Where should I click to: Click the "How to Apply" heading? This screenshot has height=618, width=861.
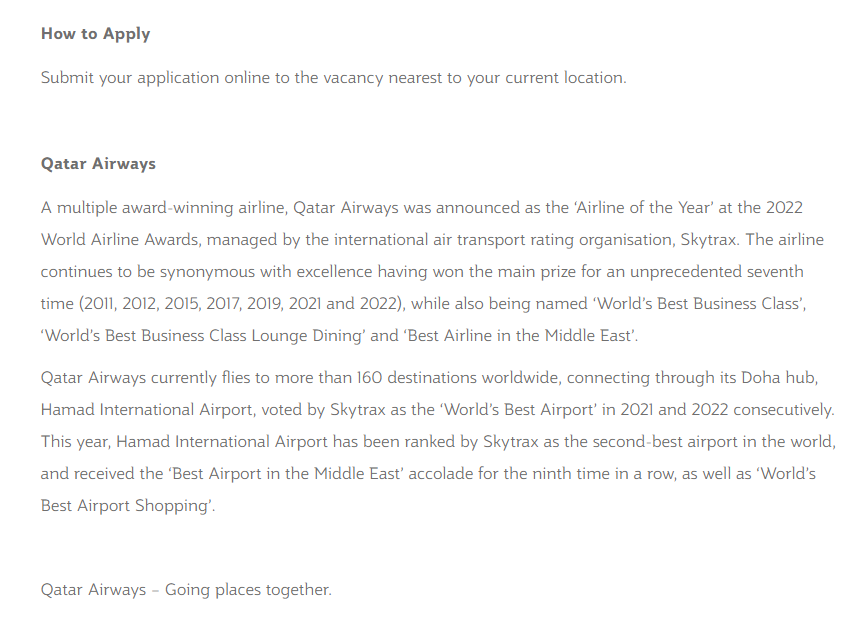pyautogui.click(x=96, y=34)
